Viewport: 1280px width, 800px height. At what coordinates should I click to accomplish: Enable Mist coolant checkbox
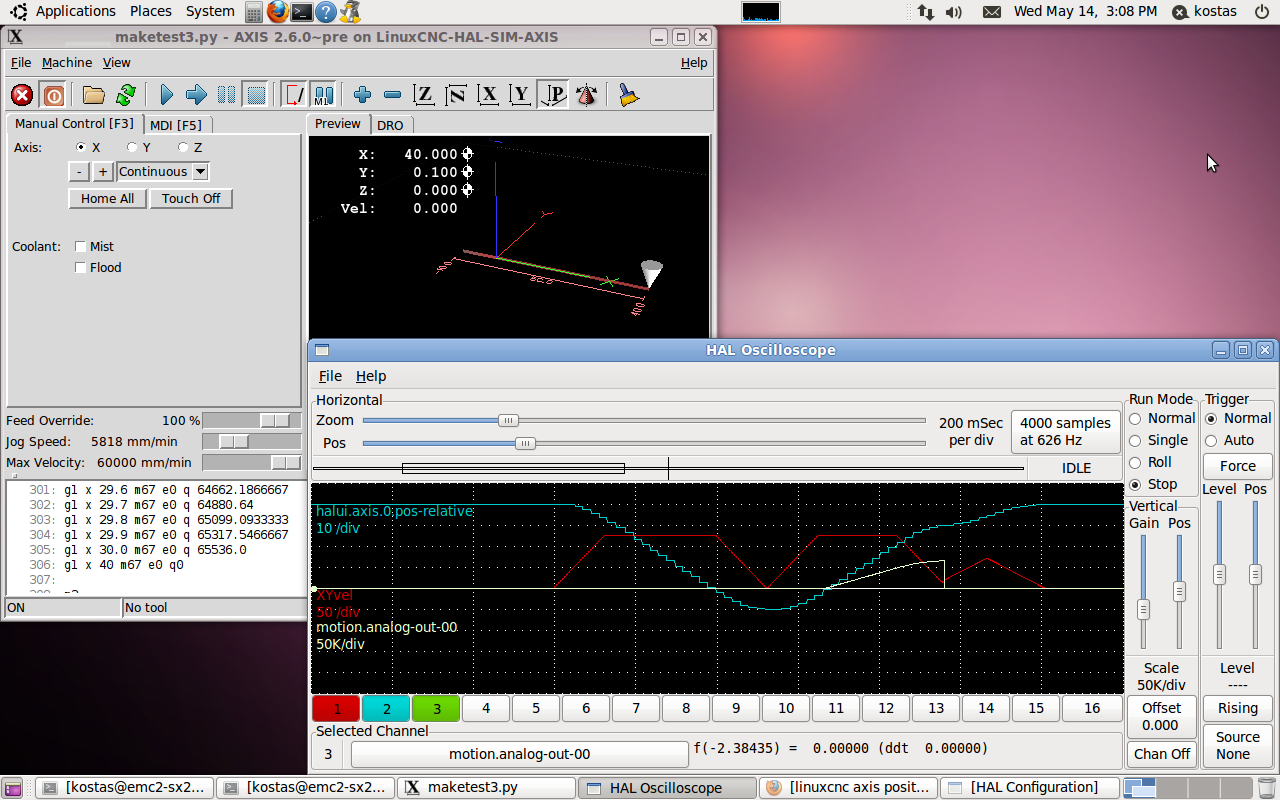81,247
